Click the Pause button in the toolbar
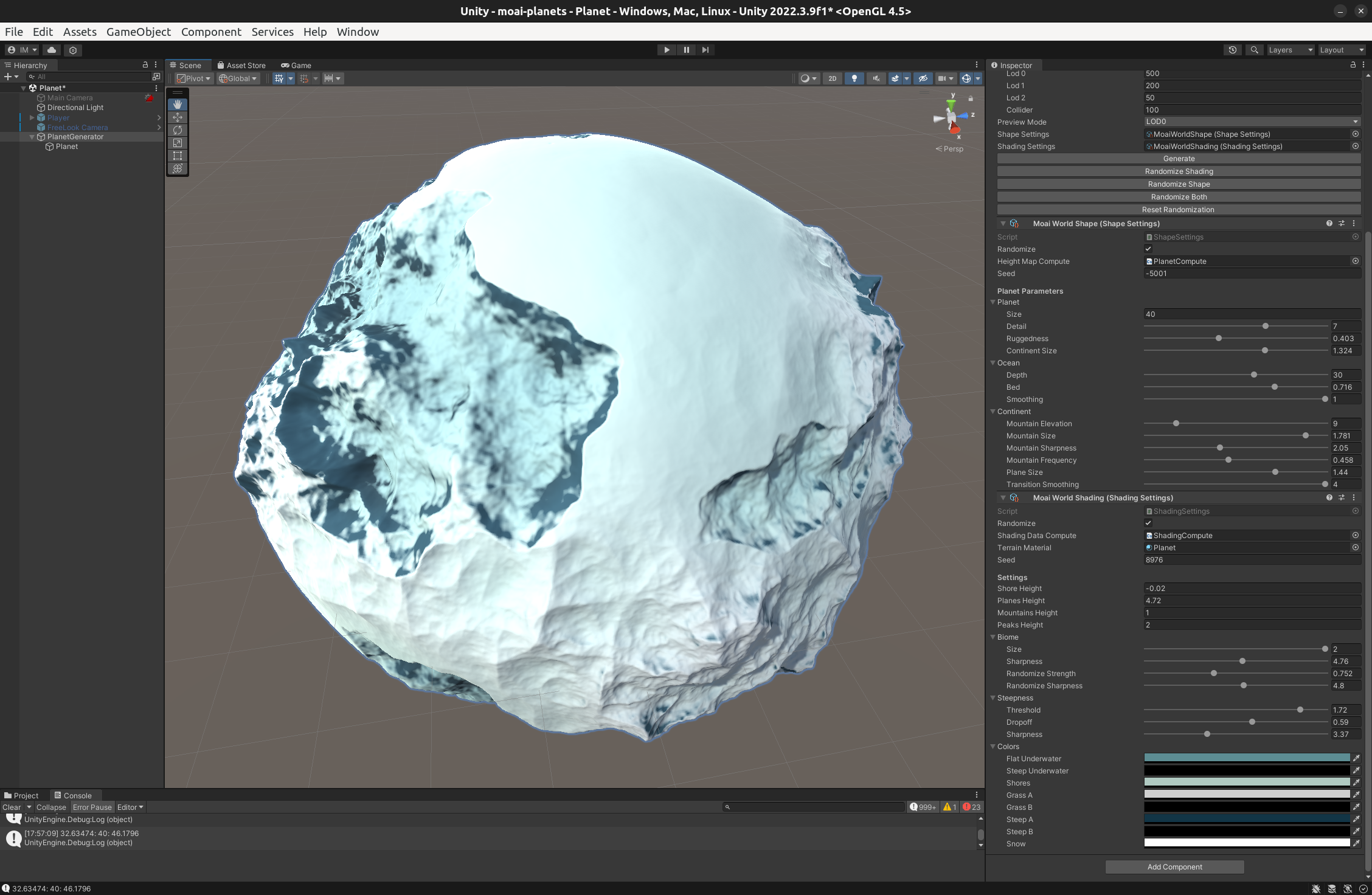1372x895 pixels. point(686,49)
